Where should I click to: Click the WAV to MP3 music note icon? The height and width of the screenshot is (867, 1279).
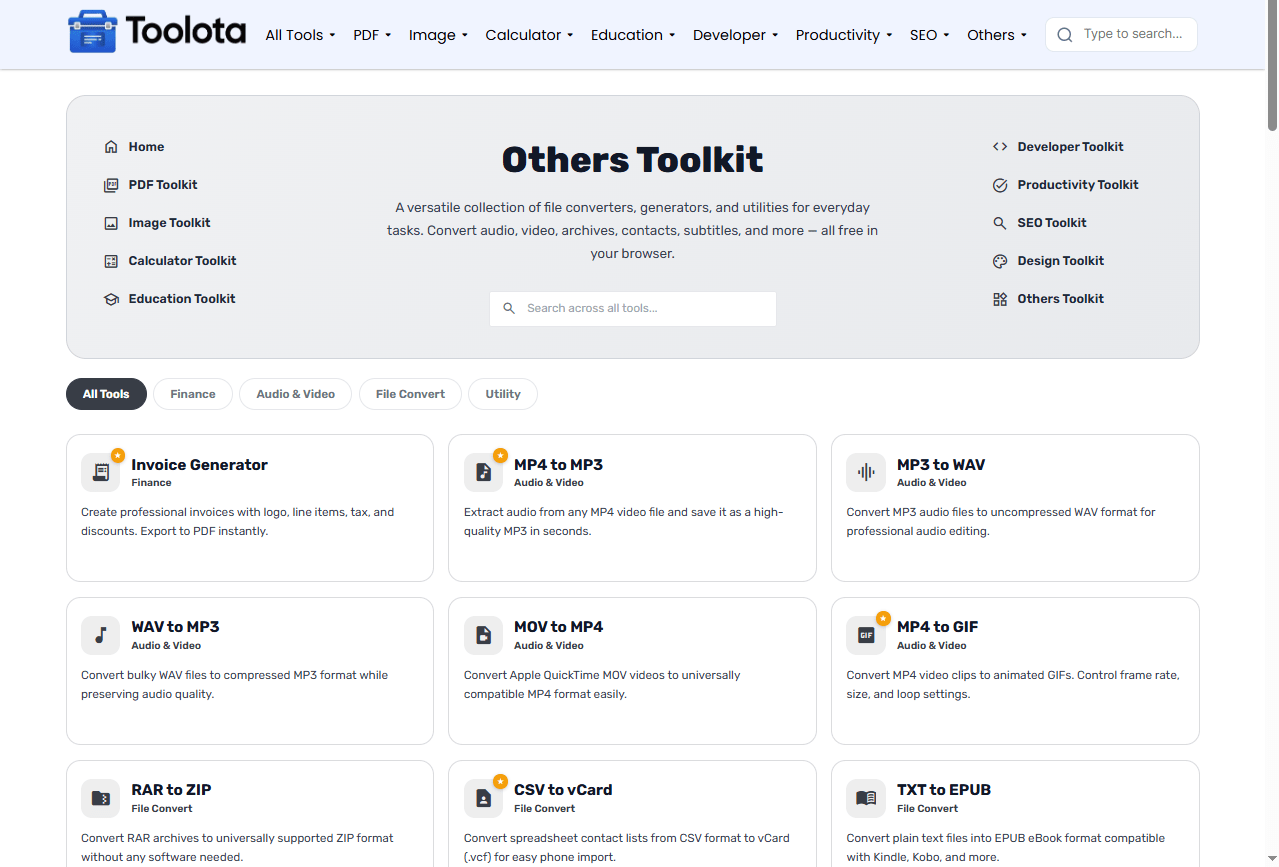click(100, 635)
